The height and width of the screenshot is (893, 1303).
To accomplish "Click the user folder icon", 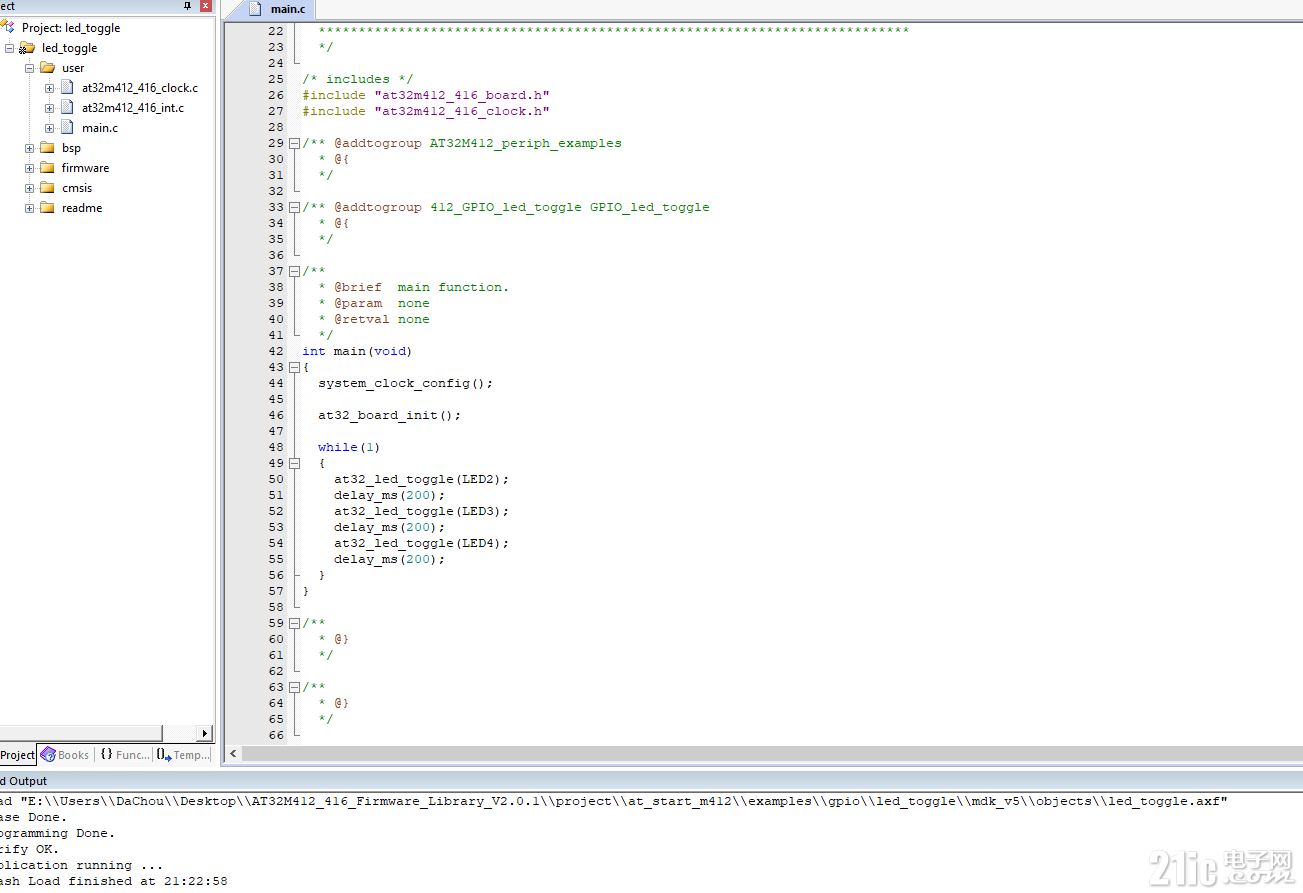I will click(47, 68).
